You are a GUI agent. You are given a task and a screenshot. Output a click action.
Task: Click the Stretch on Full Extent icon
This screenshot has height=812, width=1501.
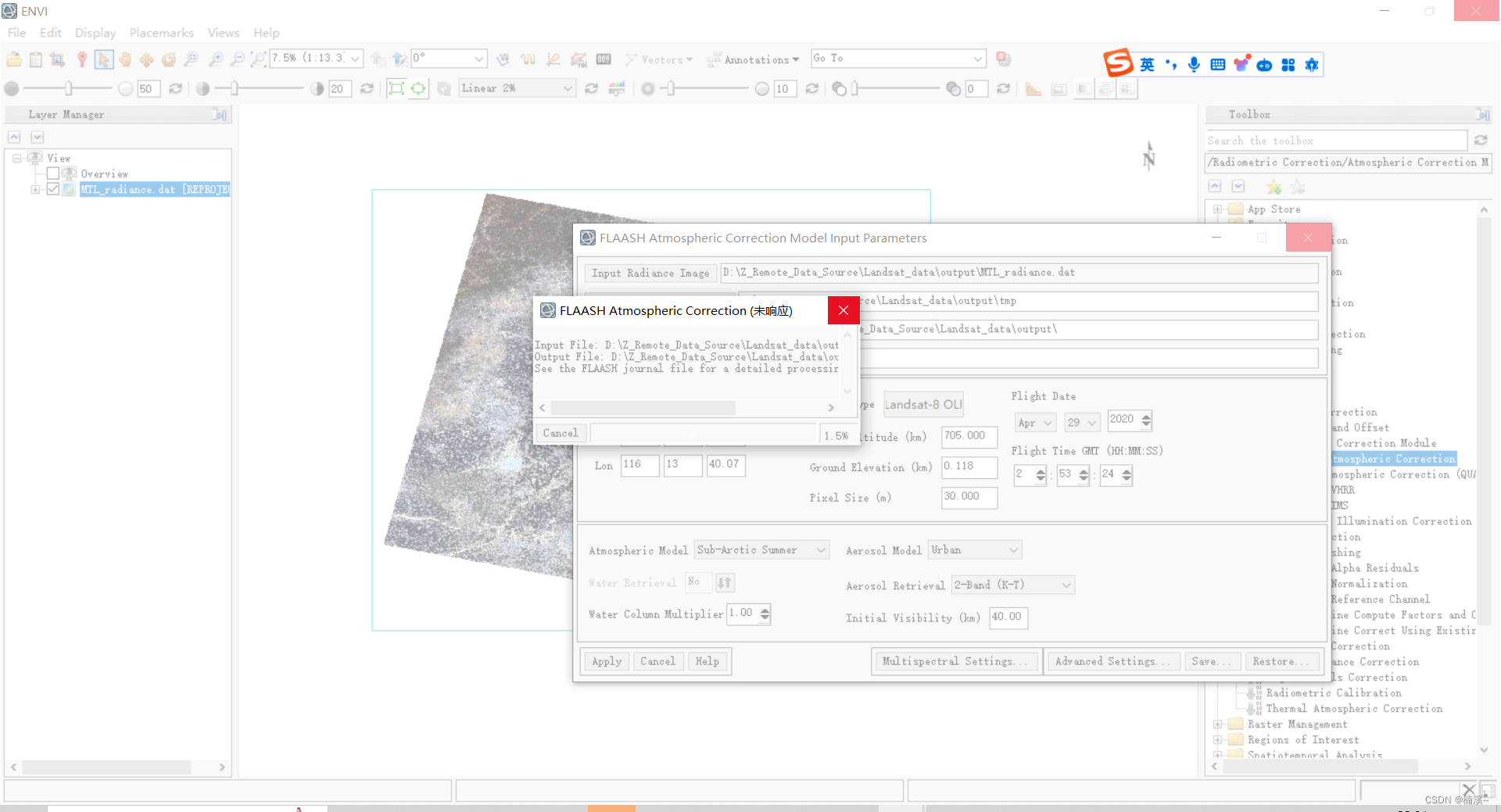(x=396, y=88)
